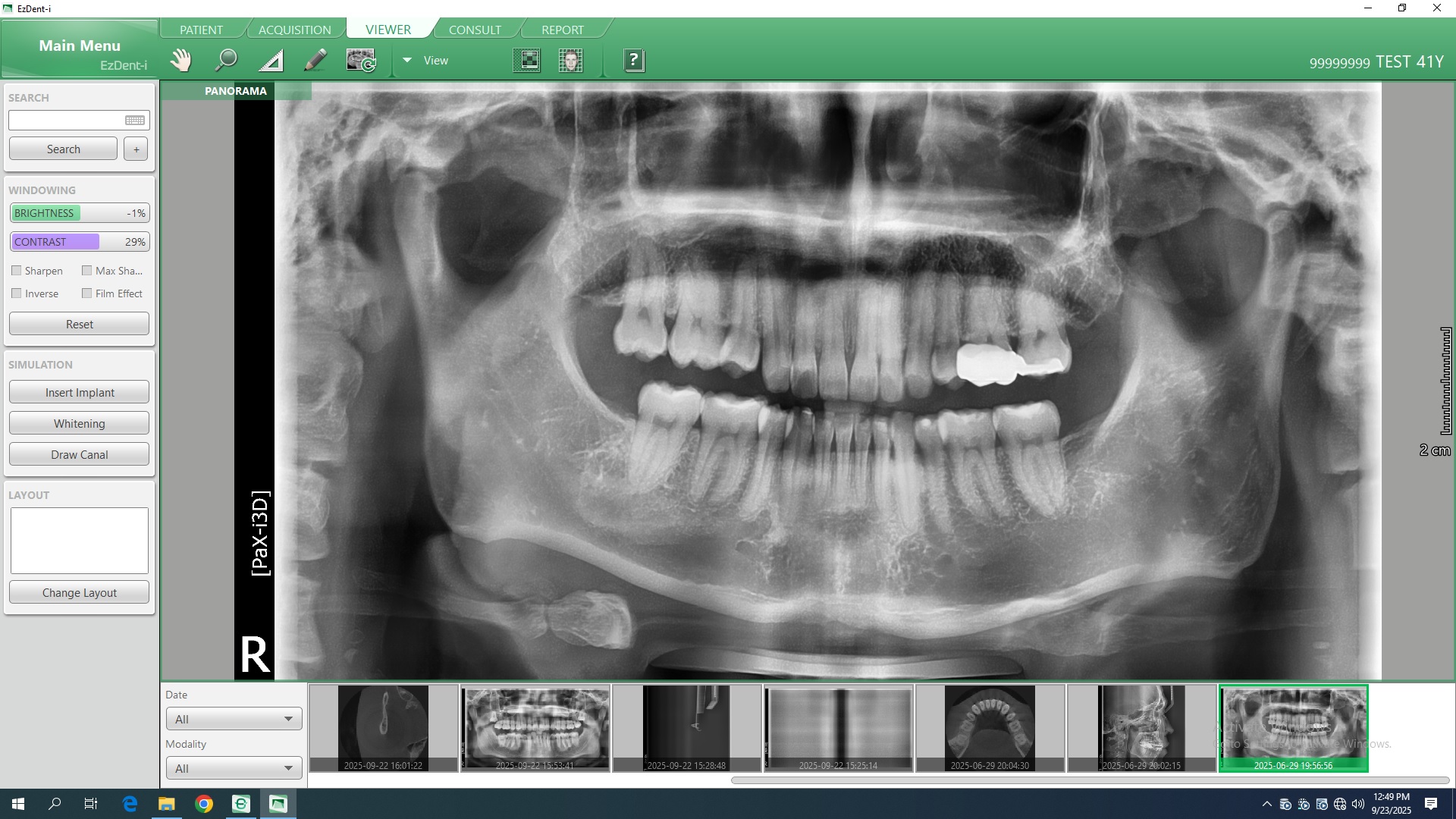Expand the View dropdown arrow
Image resolution: width=1456 pixels, height=819 pixels.
[407, 60]
